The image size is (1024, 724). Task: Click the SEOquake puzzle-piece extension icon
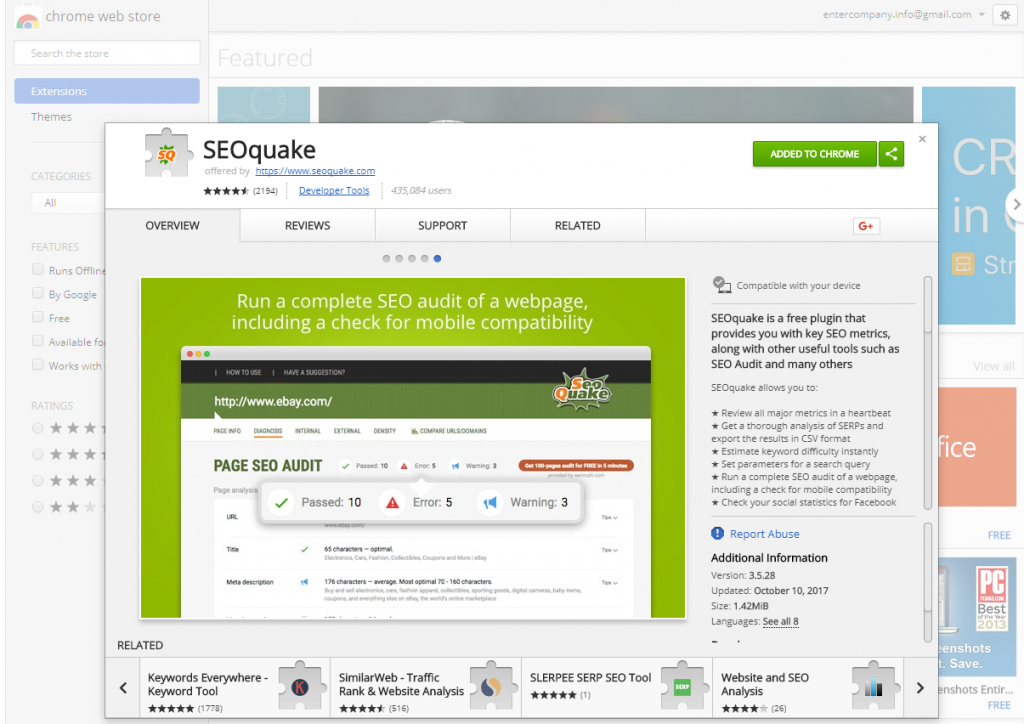click(168, 153)
